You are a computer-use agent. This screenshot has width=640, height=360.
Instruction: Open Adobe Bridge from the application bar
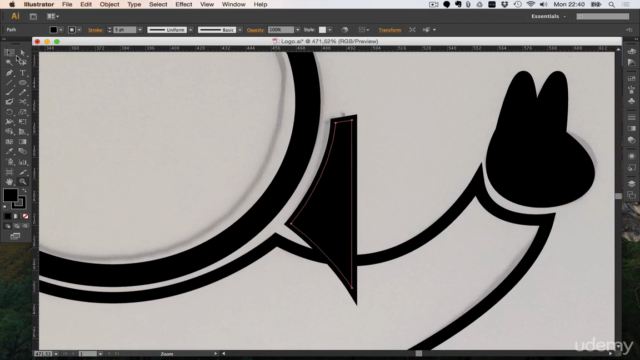[x=33, y=16]
